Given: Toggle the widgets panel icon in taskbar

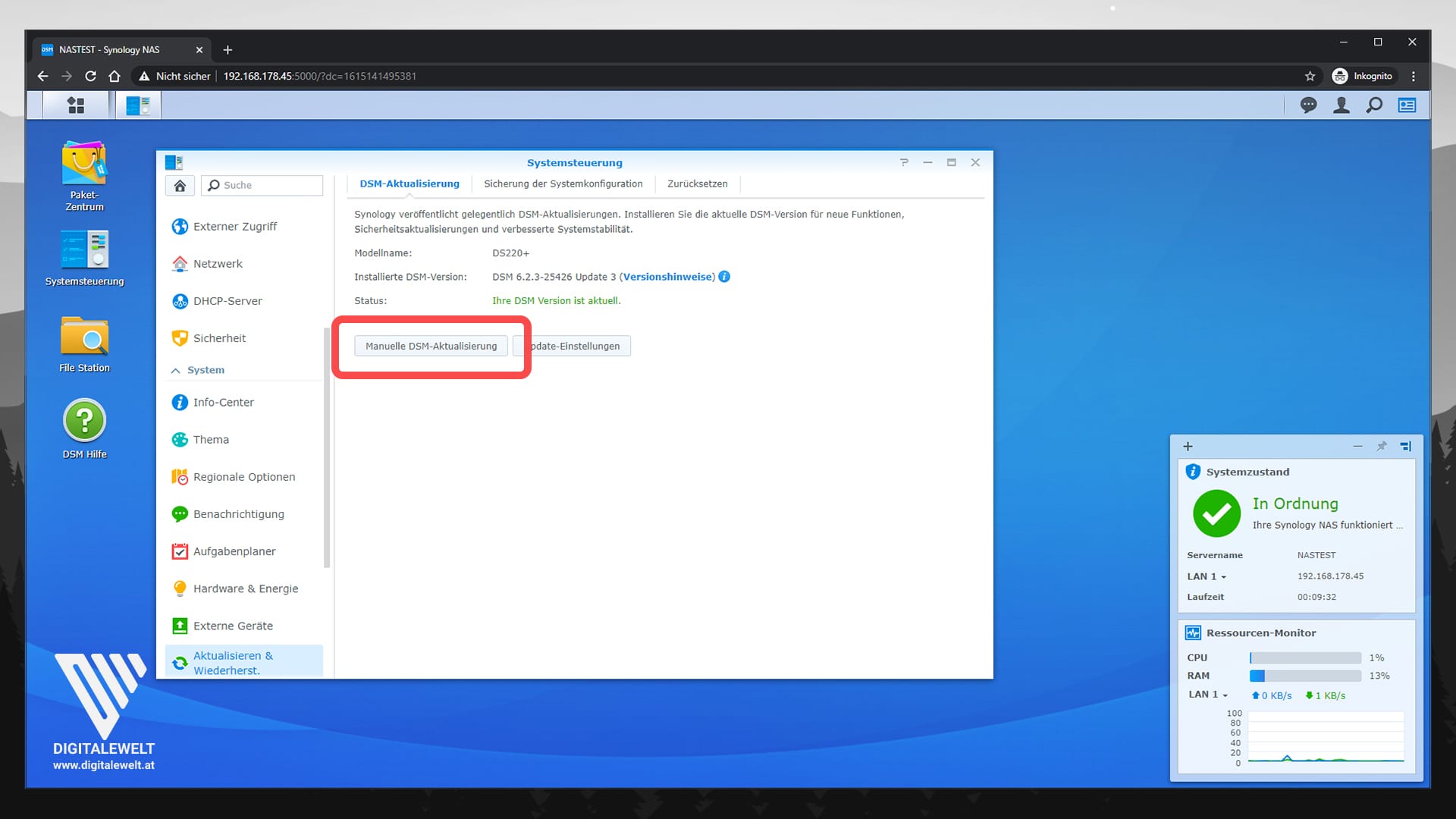Looking at the screenshot, I should click(1407, 105).
